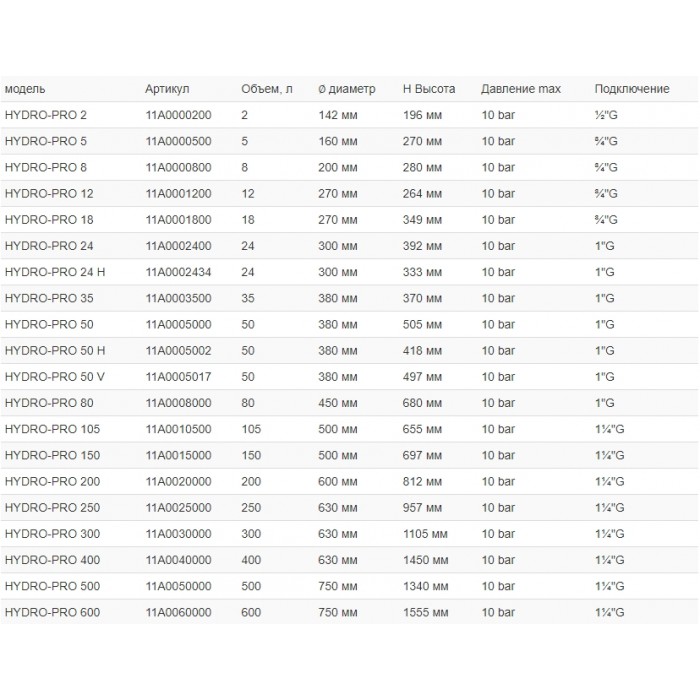
Task: Click the height value '1450 мм'
Action: click(x=425, y=560)
